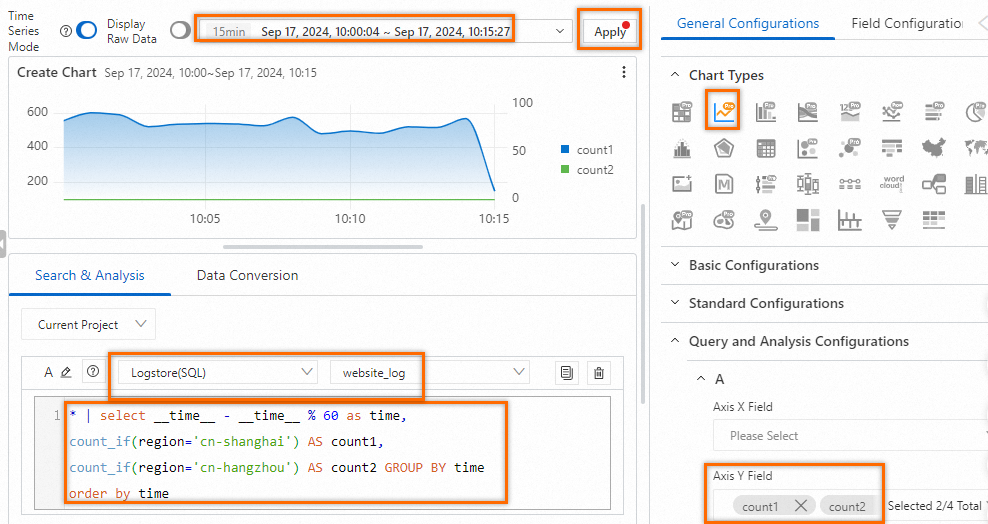Click the SQL query editor area

point(322,453)
